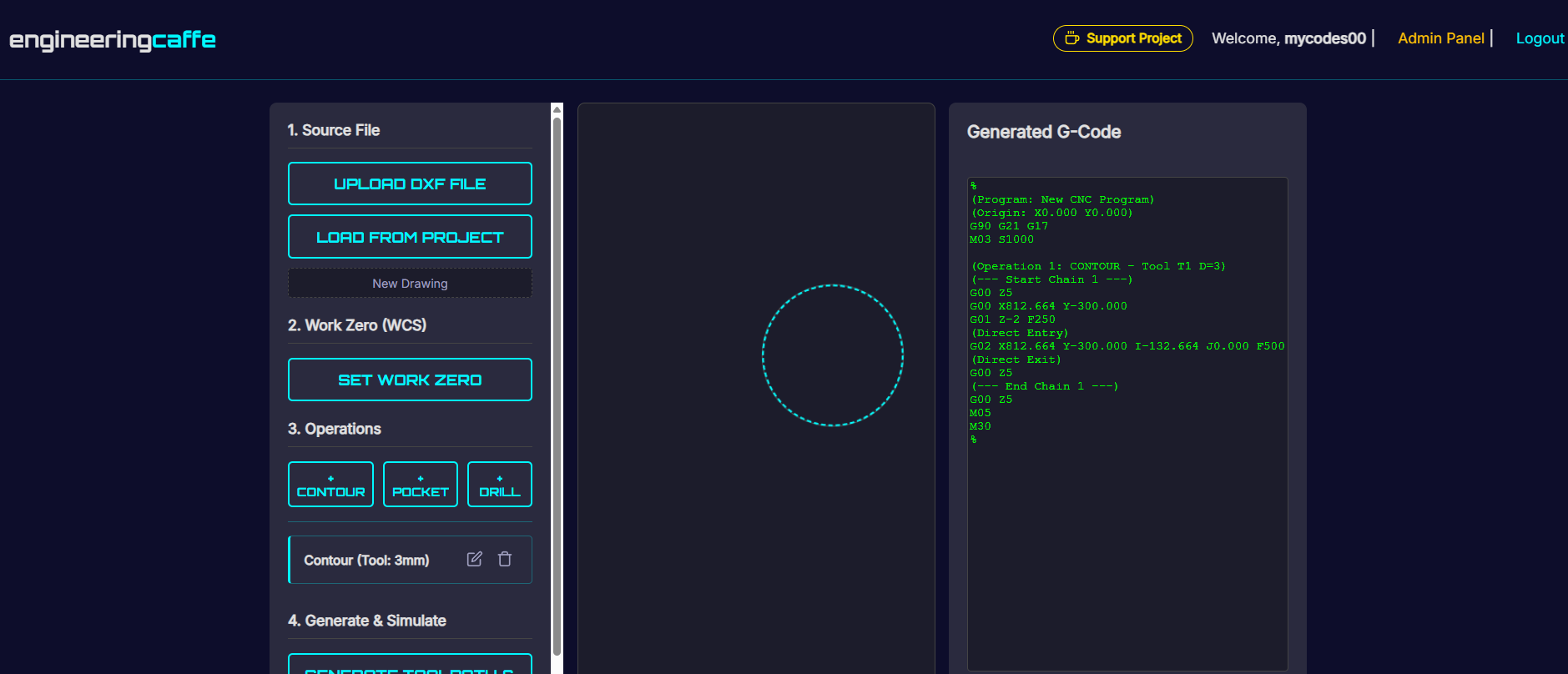Click the G90 G21 G17 line
The height and width of the screenshot is (674, 1568).
pyautogui.click(x=1009, y=226)
